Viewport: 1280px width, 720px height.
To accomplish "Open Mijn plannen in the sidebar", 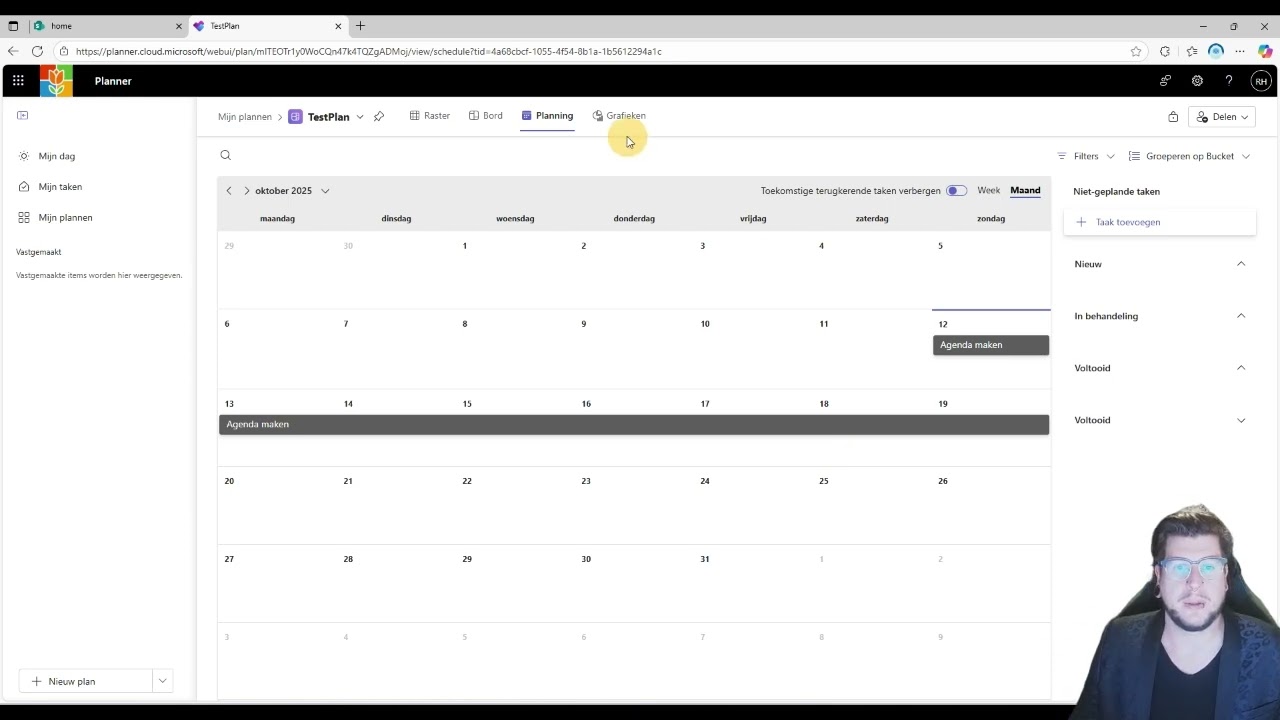I will click(65, 217).
